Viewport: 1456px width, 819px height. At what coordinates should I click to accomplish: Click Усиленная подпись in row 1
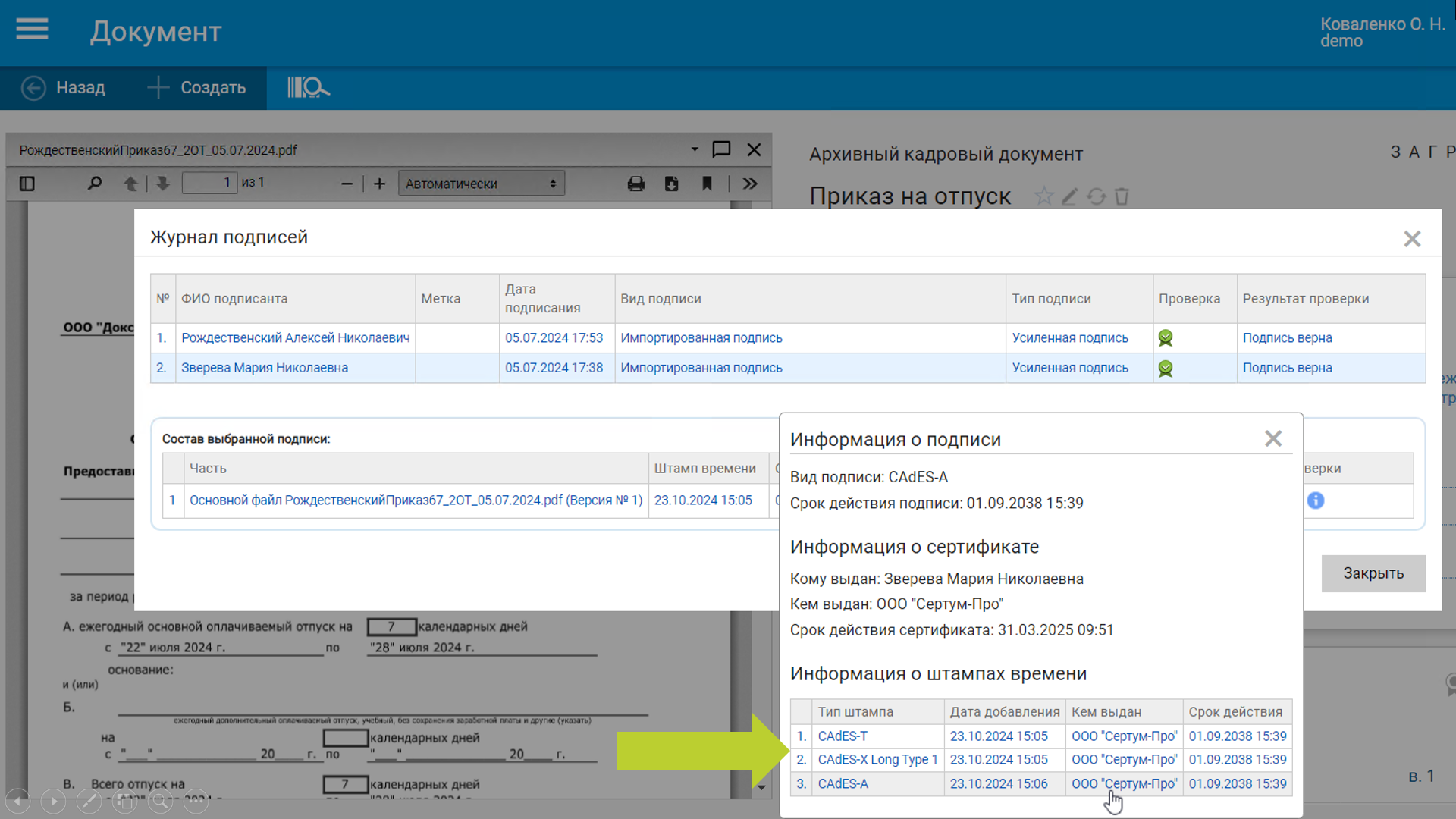point(1070,338)
